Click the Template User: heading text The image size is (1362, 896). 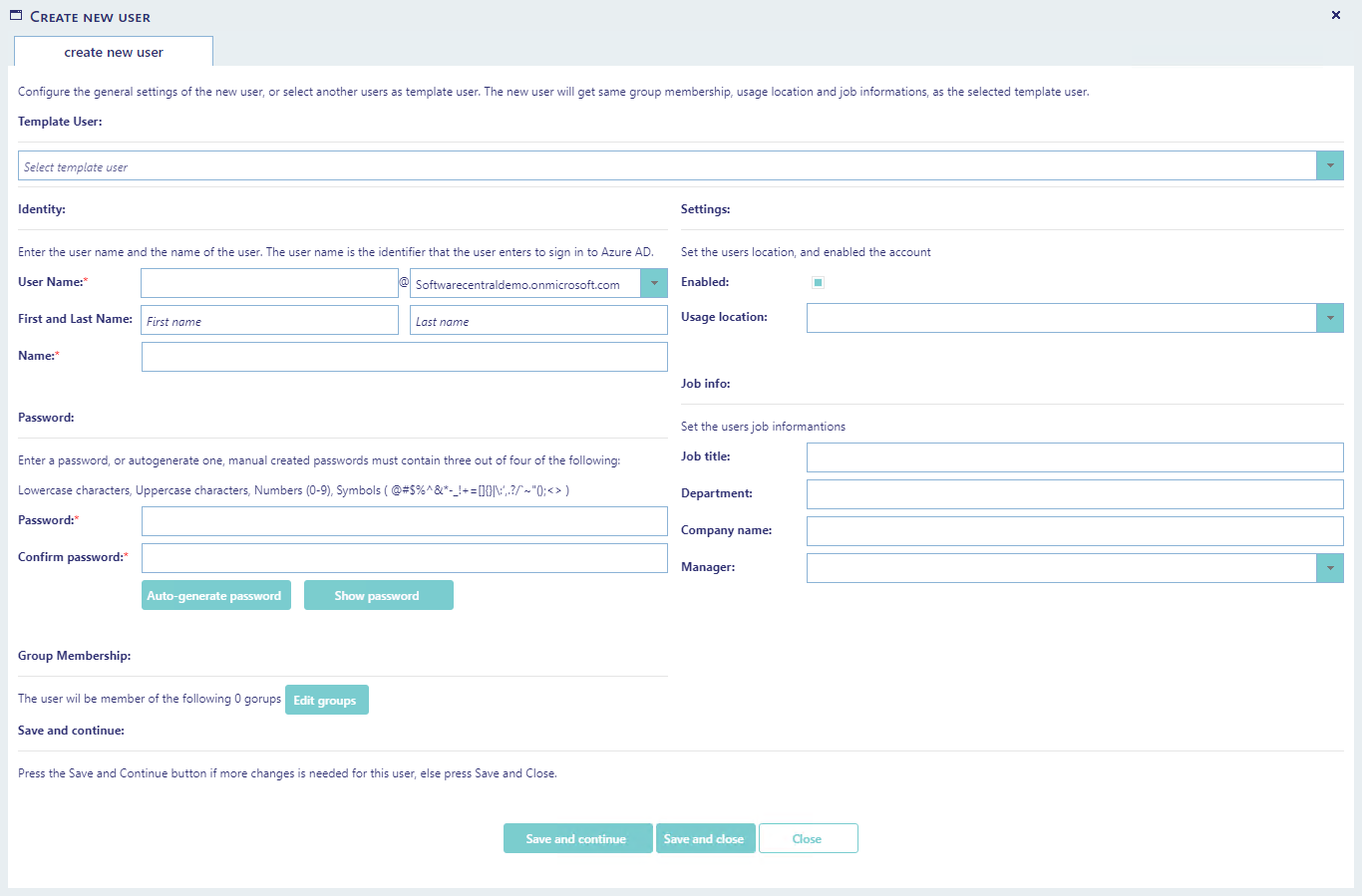[60, 122]
